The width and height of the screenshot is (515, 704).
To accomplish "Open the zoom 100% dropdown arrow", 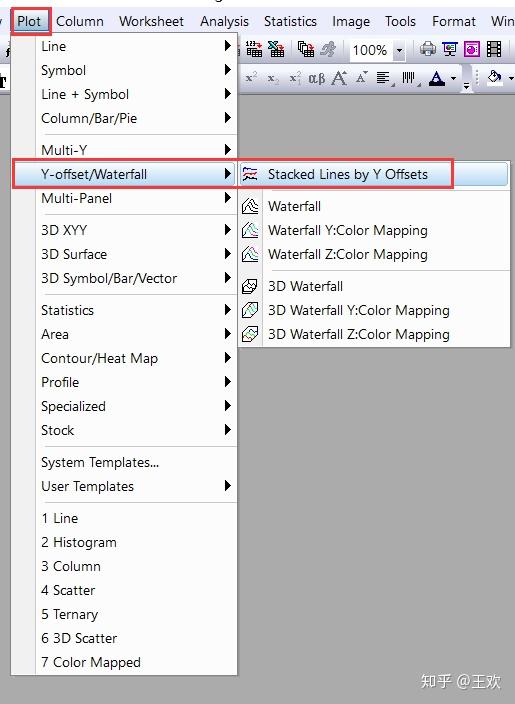I will [x=399, y=50].
